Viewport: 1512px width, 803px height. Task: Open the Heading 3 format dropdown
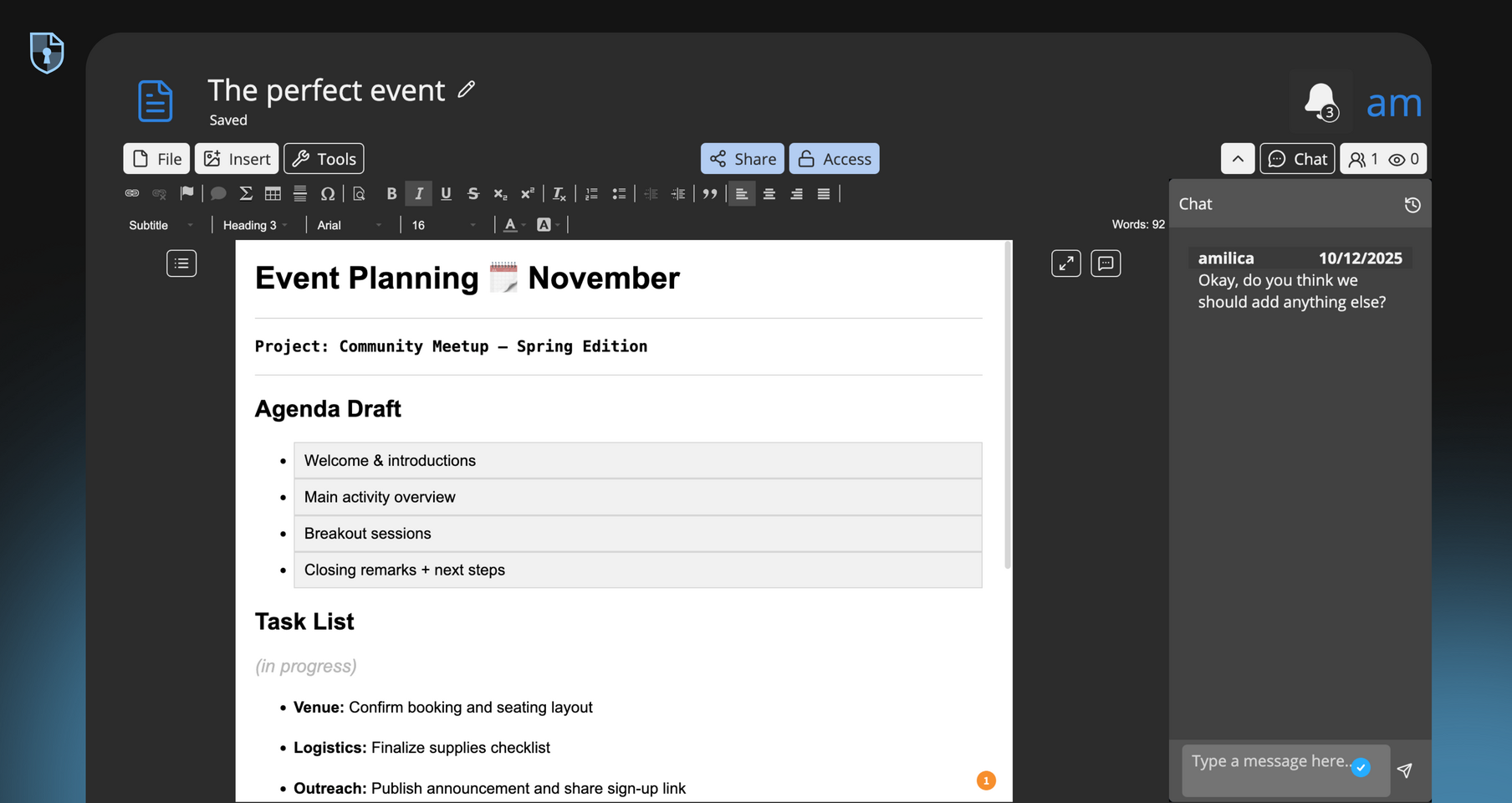click(x=255, y=225)
